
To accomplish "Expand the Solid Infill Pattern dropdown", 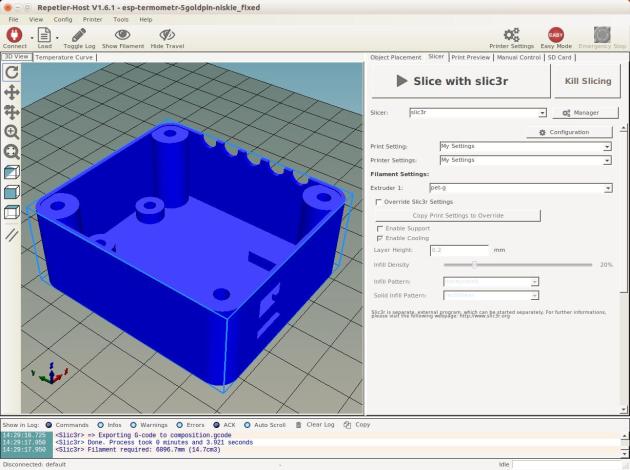I will tap(534, 296).
